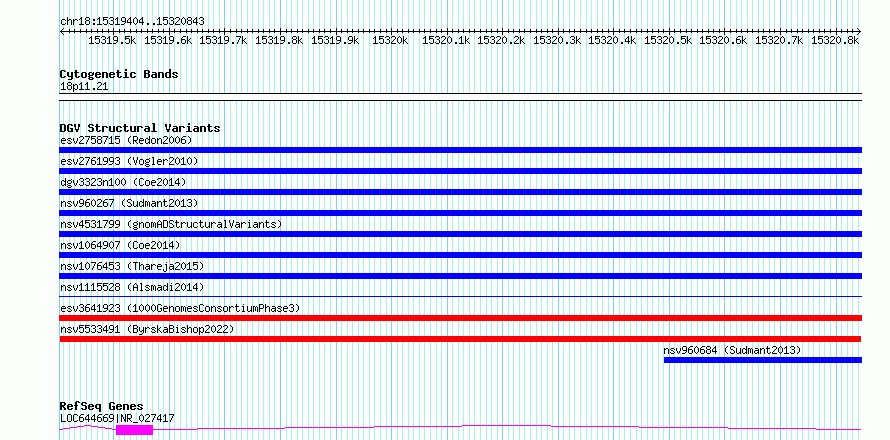
Task: Select the blue bar under dgv3323n100
Action: point(461,192)
